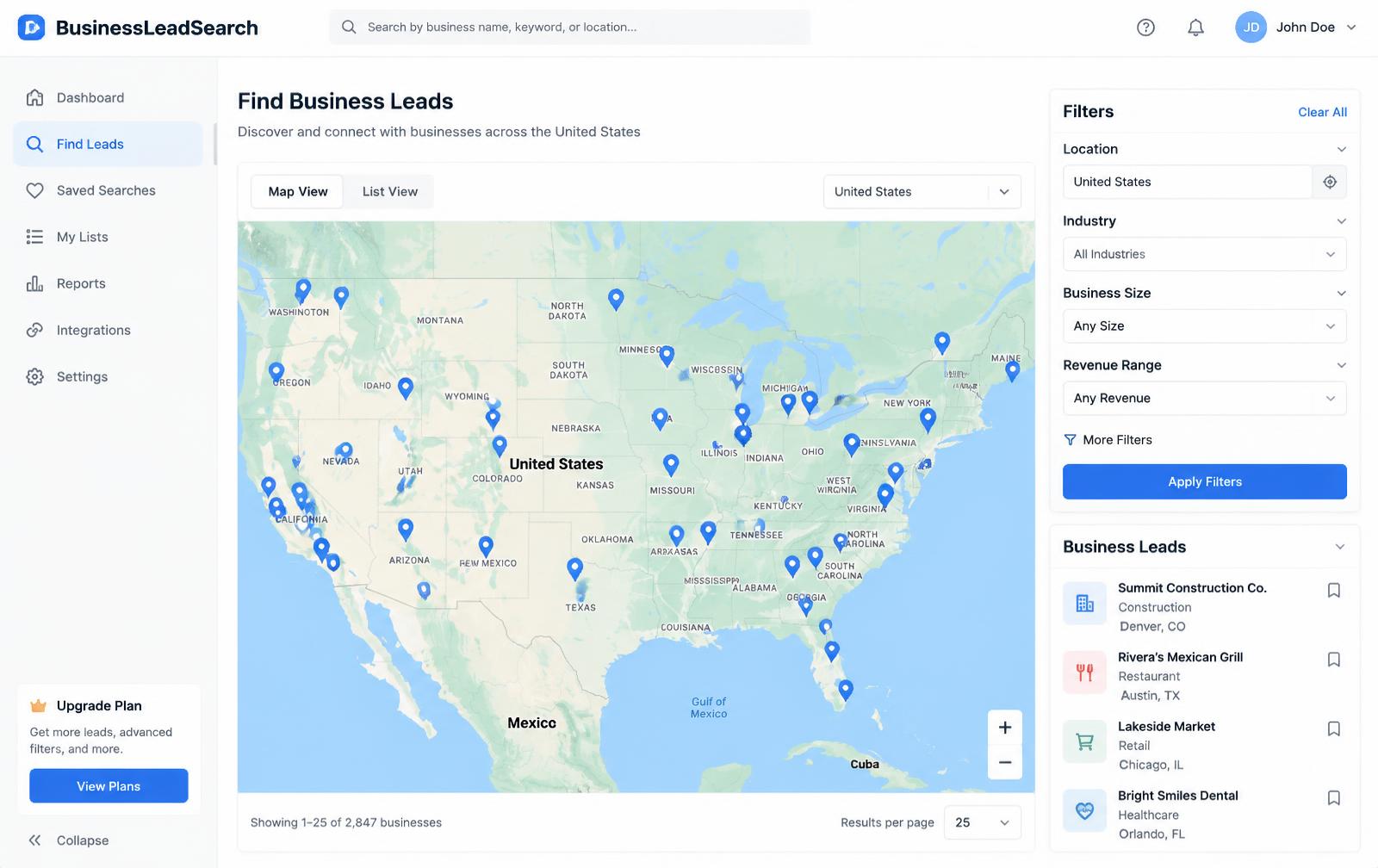Open More Filters
The height and width of the screenshot is (868, 1378).
click(x=1108, y=440)
